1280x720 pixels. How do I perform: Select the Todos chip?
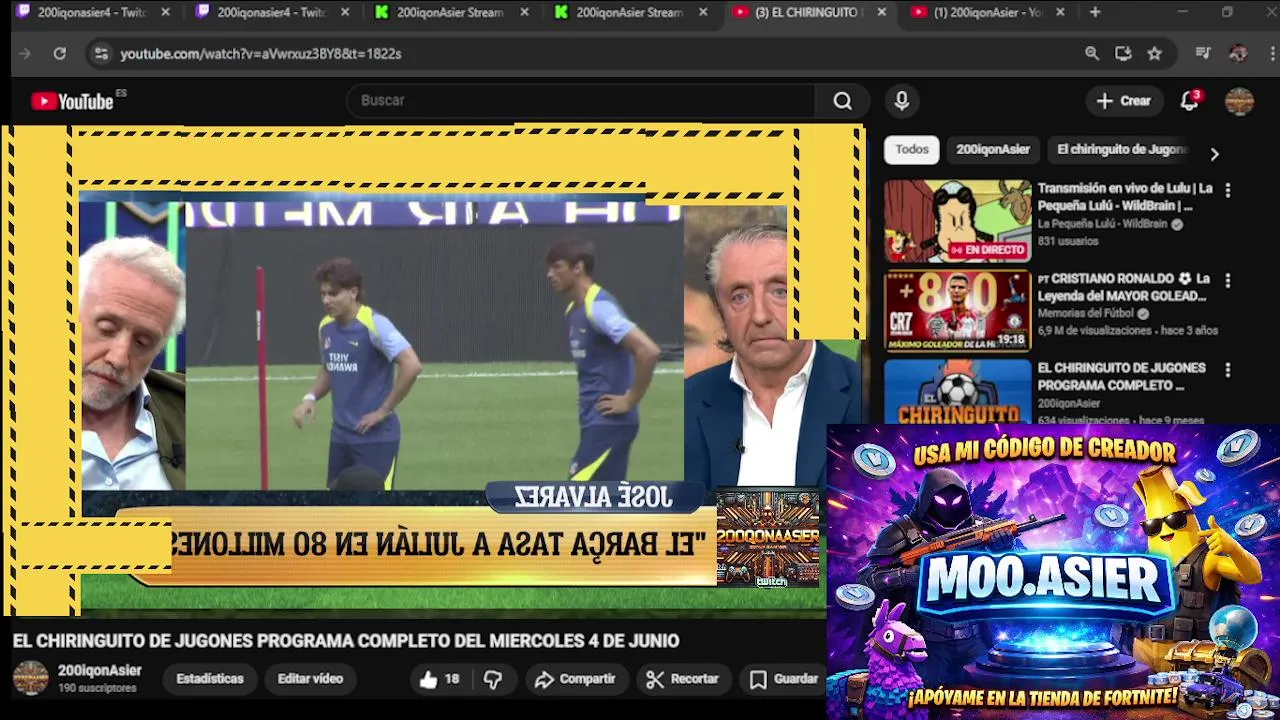(911, 149)
